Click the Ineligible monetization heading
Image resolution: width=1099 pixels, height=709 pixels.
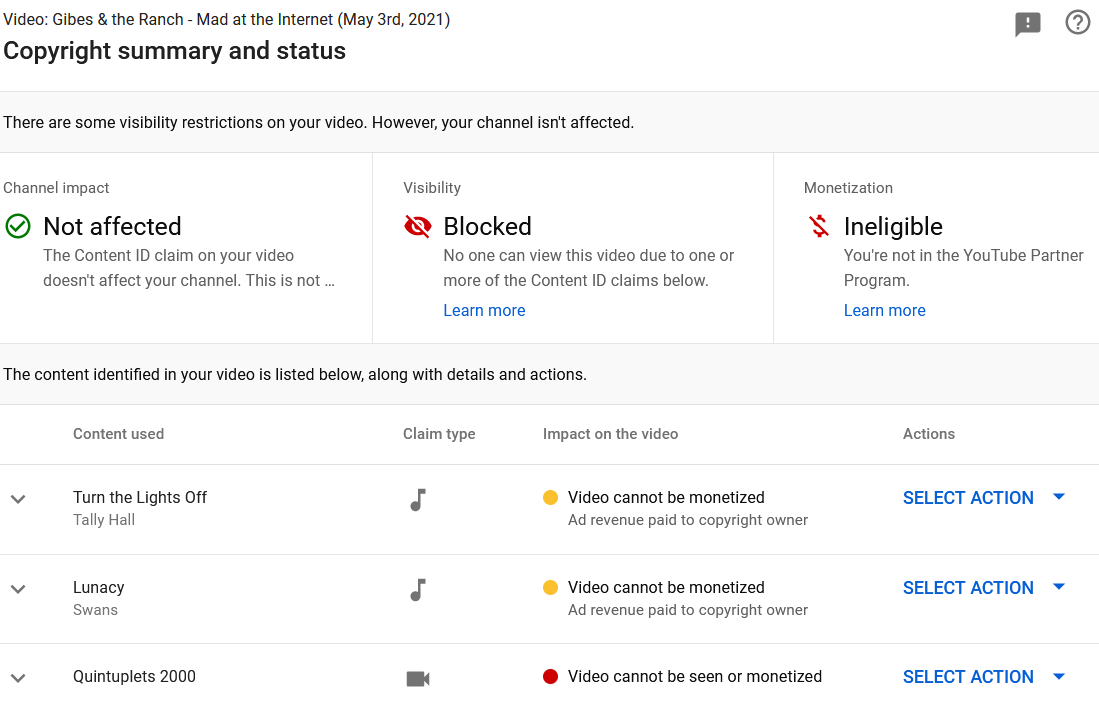pyautogui.click(x=893, y=226)
